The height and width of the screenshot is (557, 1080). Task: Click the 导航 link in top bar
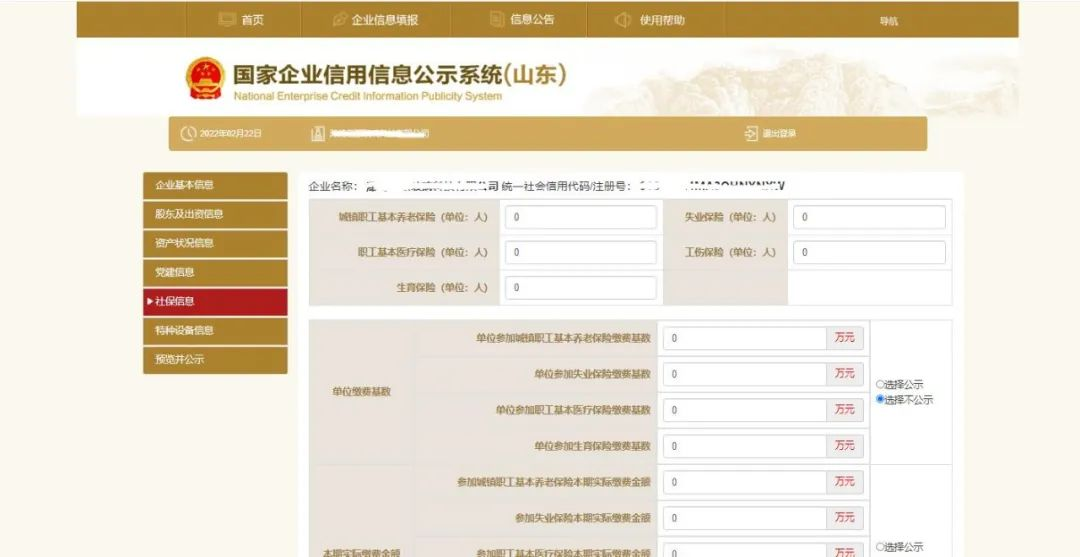point(888,21)
